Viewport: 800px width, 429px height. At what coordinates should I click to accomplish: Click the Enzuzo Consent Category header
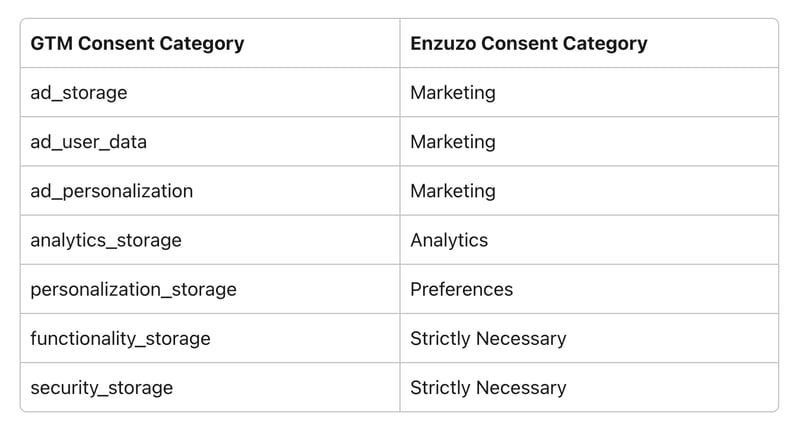click(528, 44)
